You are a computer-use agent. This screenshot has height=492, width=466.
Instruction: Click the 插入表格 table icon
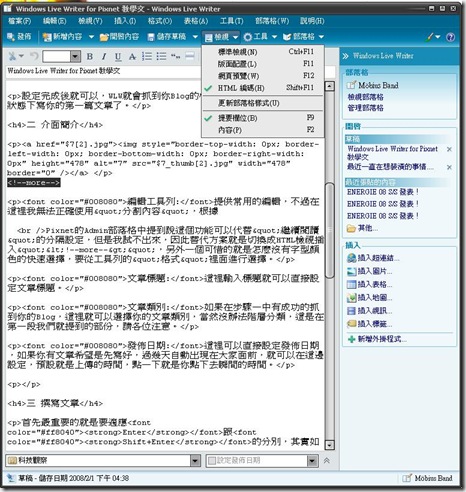pos(351,284)
